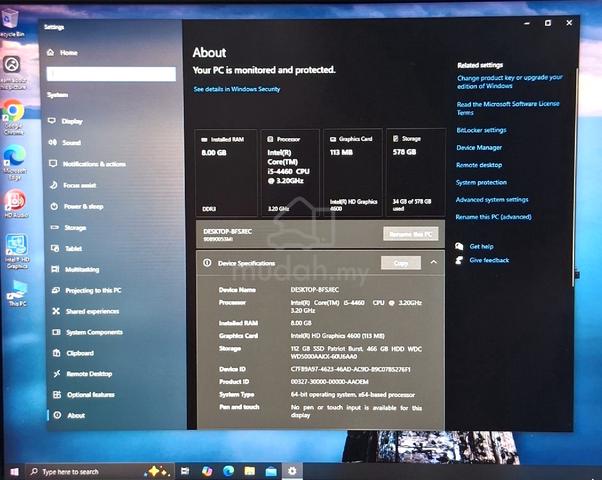This screenshot has height=480, width=602.
Task: Open Edge from the taskbar
Action: 228,471
